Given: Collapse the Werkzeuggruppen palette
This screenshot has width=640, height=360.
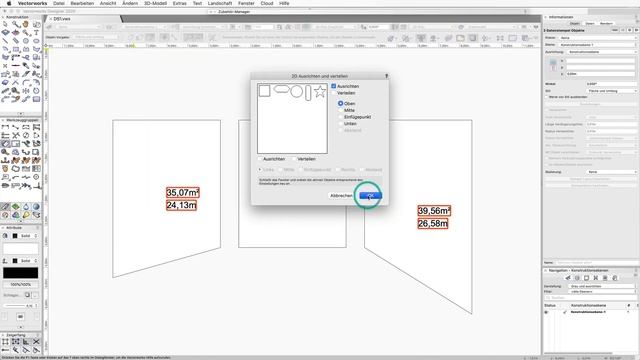Looking at the screenshot, I should coord(3,120).
